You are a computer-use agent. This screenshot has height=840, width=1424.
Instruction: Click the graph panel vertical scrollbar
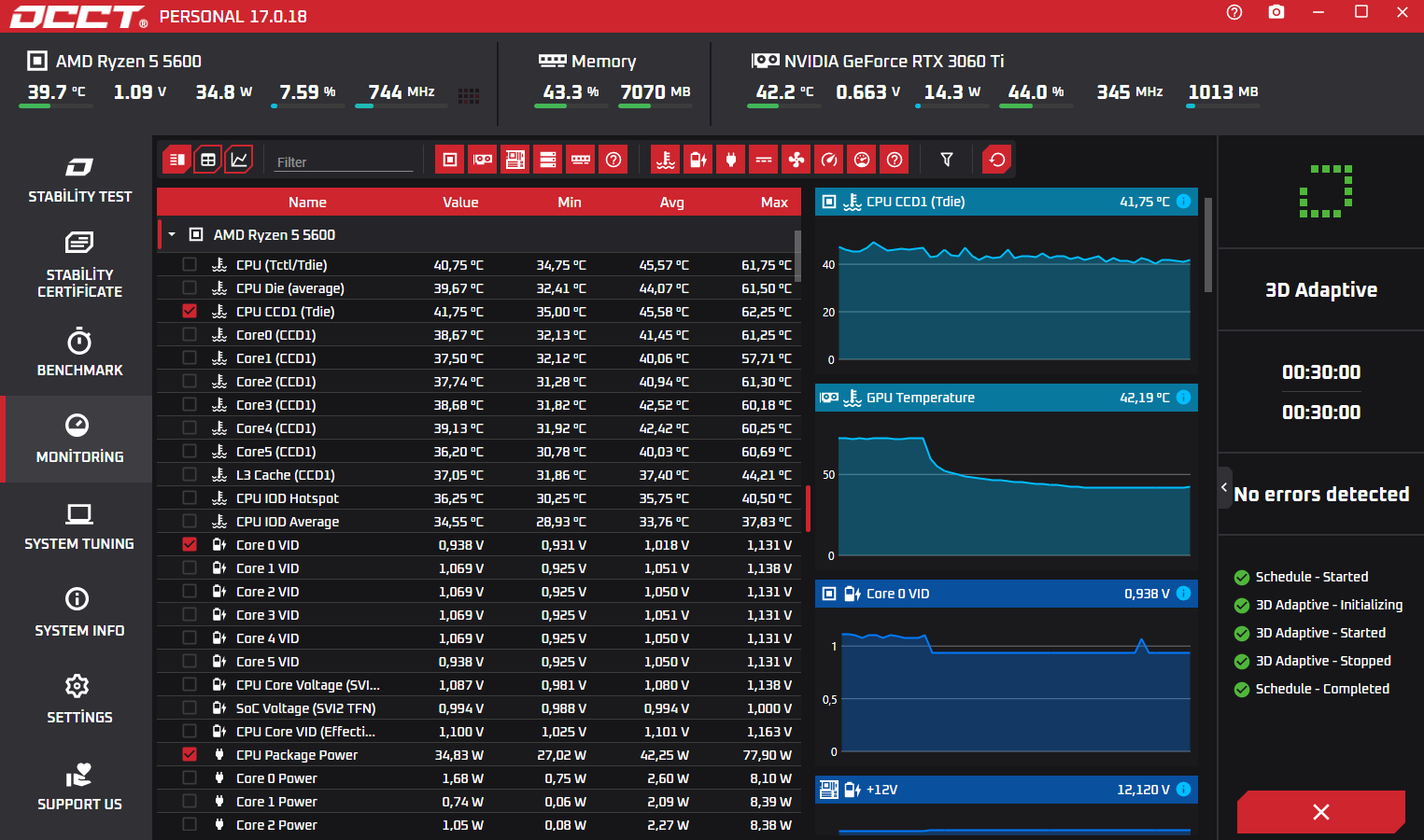click(1208, 245)
